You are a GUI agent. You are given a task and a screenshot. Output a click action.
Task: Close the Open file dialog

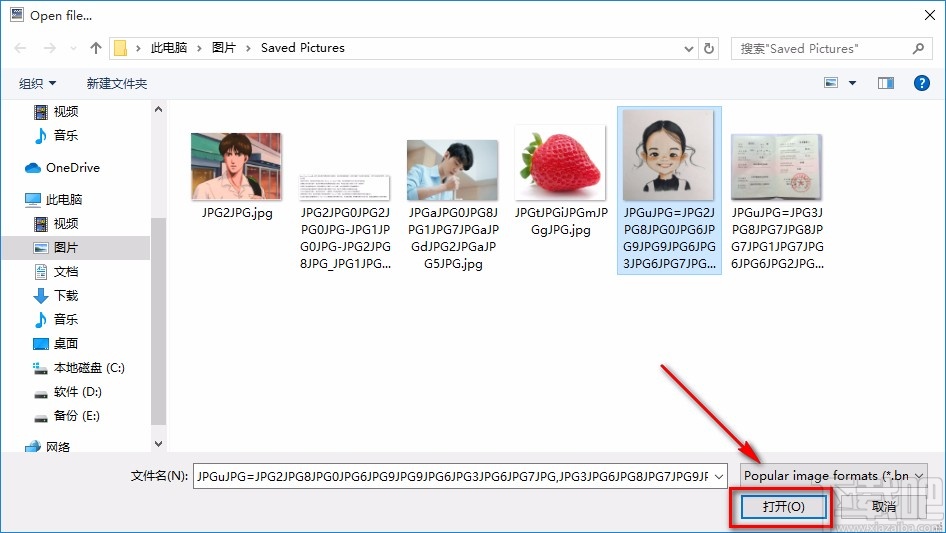930,15
